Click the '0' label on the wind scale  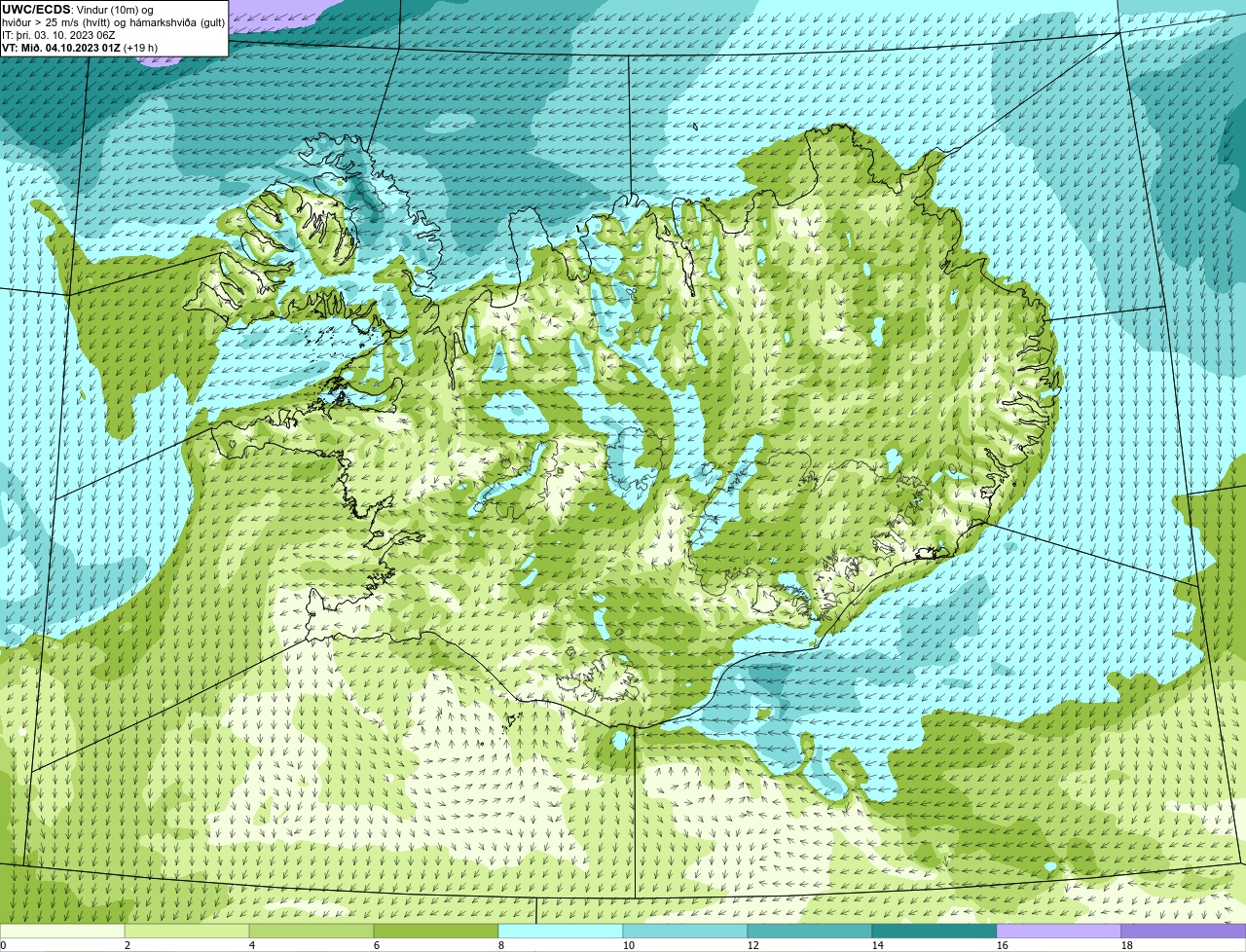click(x=4, y=945)
